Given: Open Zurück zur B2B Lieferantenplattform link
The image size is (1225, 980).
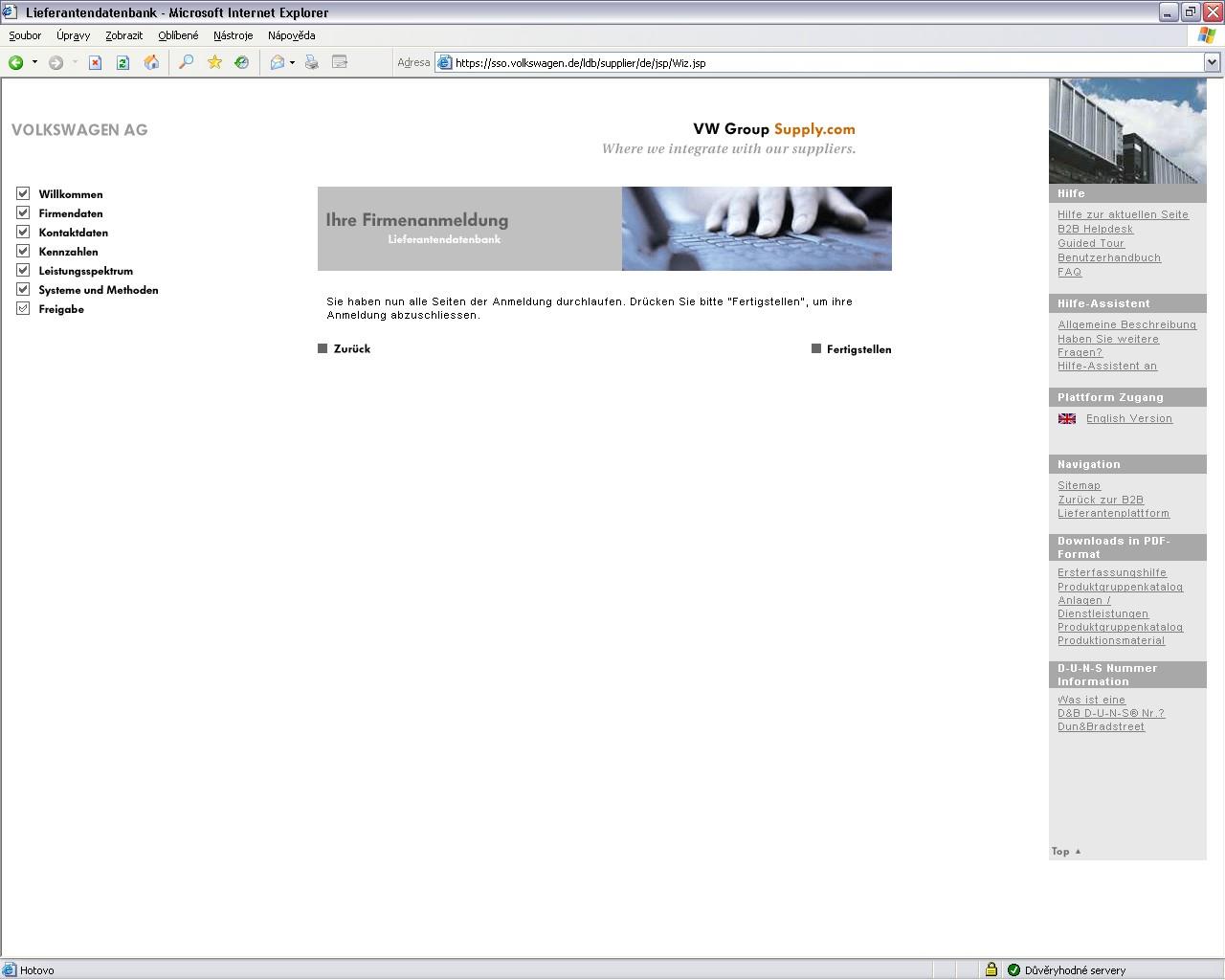Looking at the screenshot, I should pyautogui.click(x=1113, y=506).
